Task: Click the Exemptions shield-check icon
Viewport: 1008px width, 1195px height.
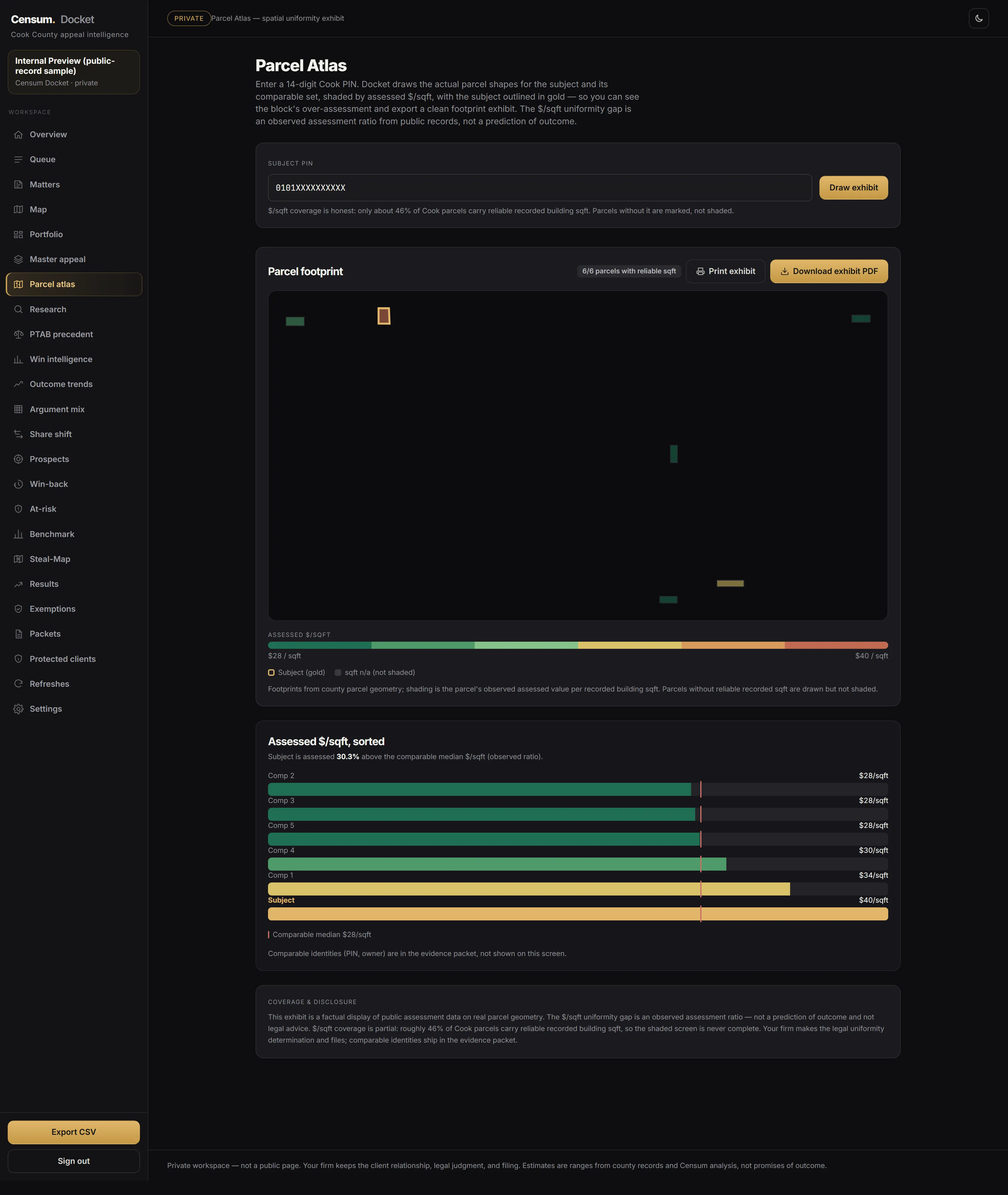Action: [x=18, y=609]
